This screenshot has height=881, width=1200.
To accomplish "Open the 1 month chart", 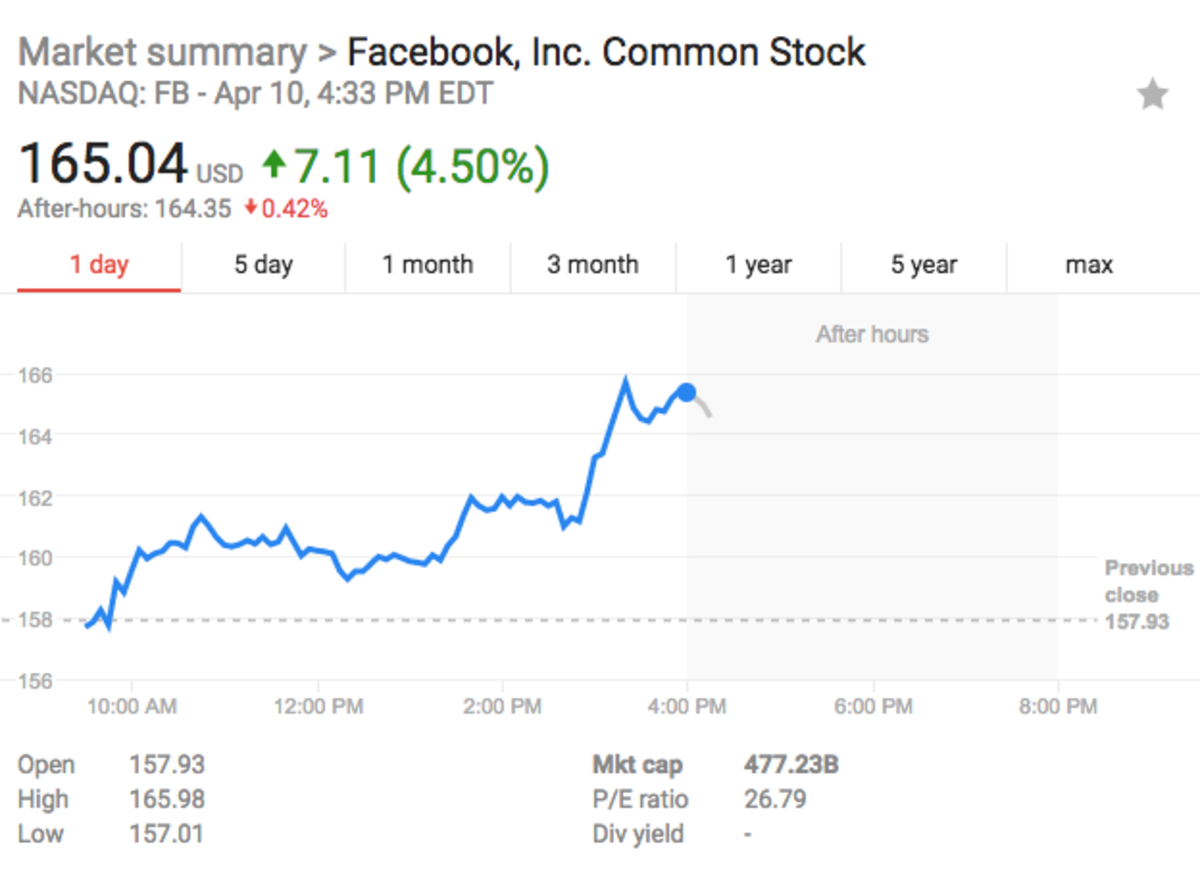I will coord(428,265).
